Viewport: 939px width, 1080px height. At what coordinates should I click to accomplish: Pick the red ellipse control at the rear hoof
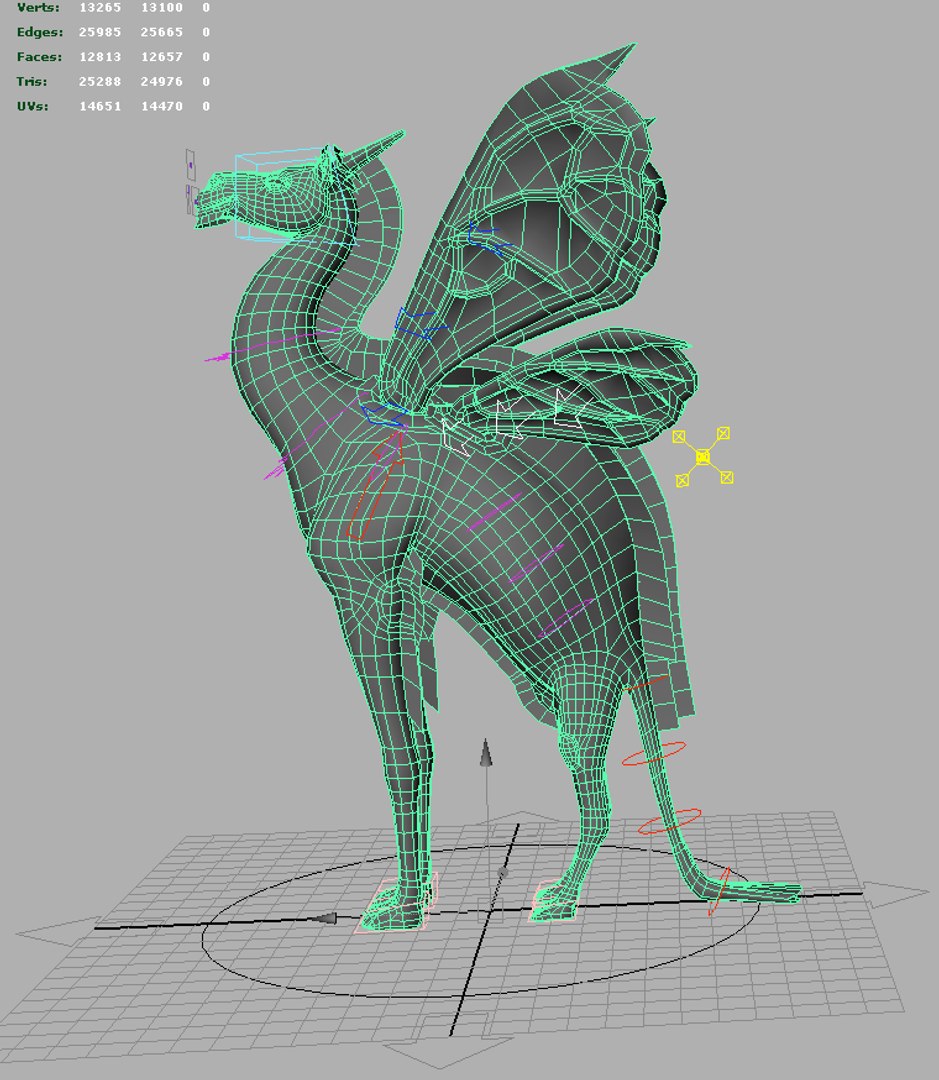point(719,891)
